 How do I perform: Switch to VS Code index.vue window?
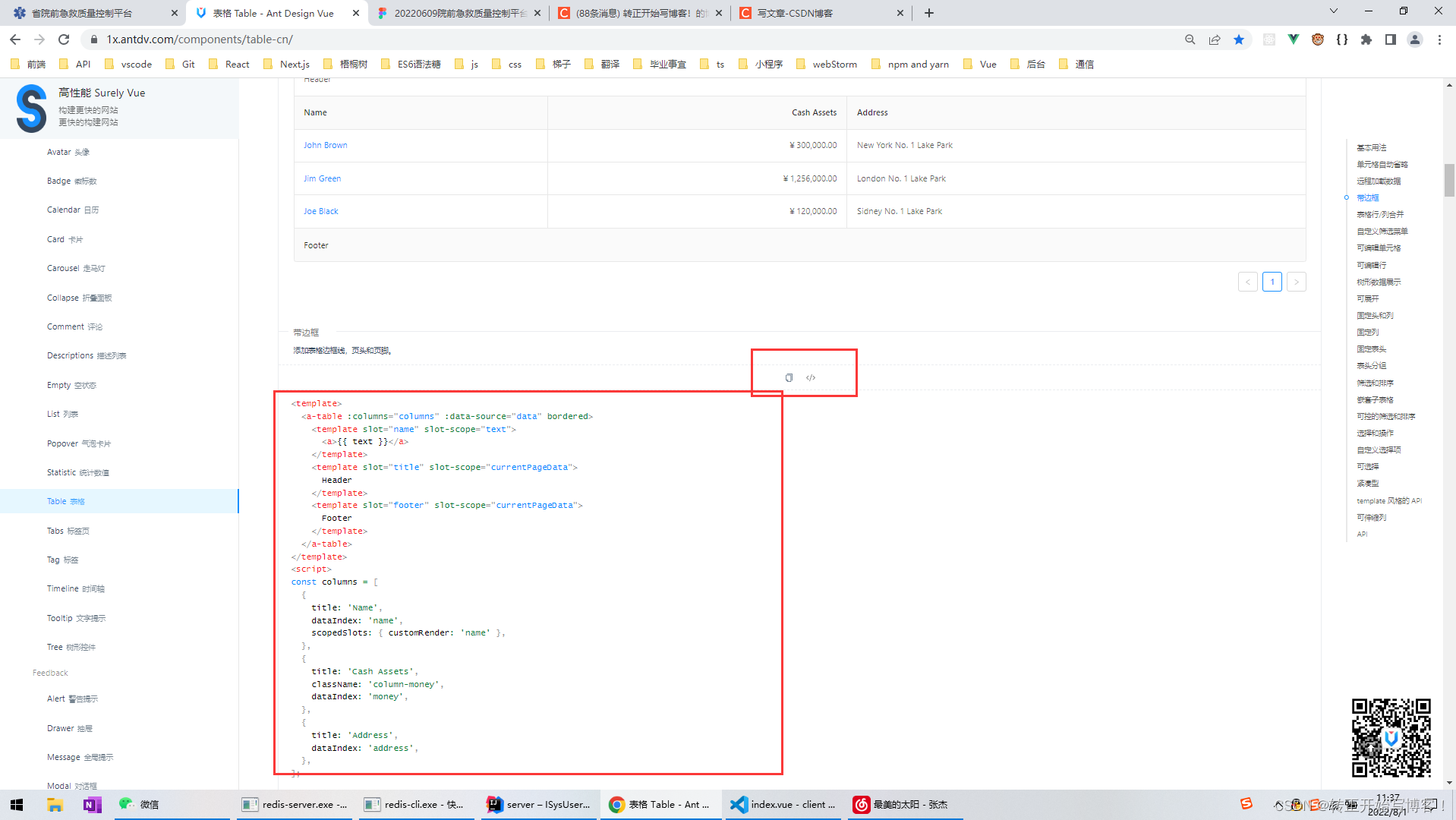[783, 804]
